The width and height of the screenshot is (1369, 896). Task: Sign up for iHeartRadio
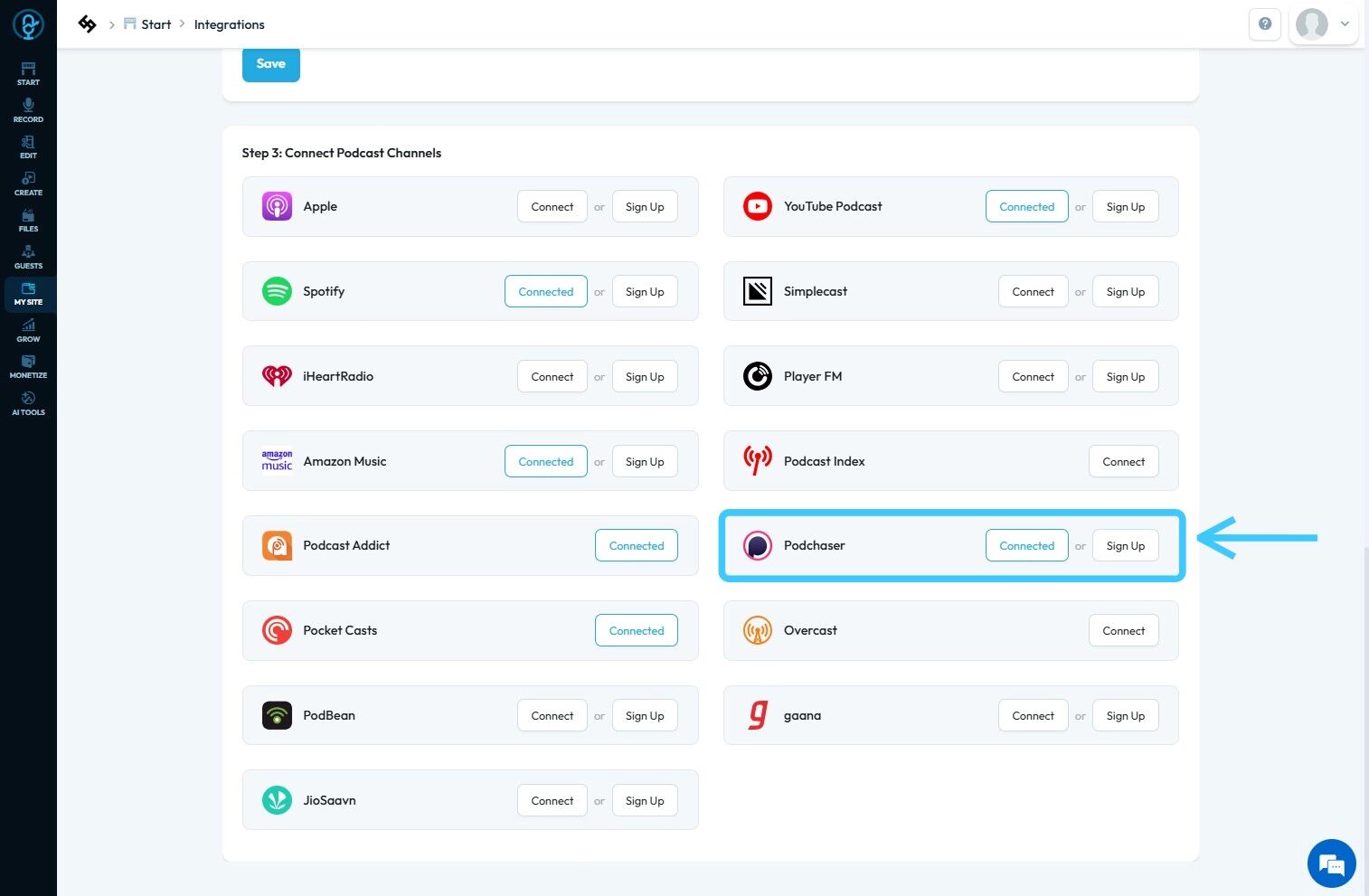click(645, 377)
